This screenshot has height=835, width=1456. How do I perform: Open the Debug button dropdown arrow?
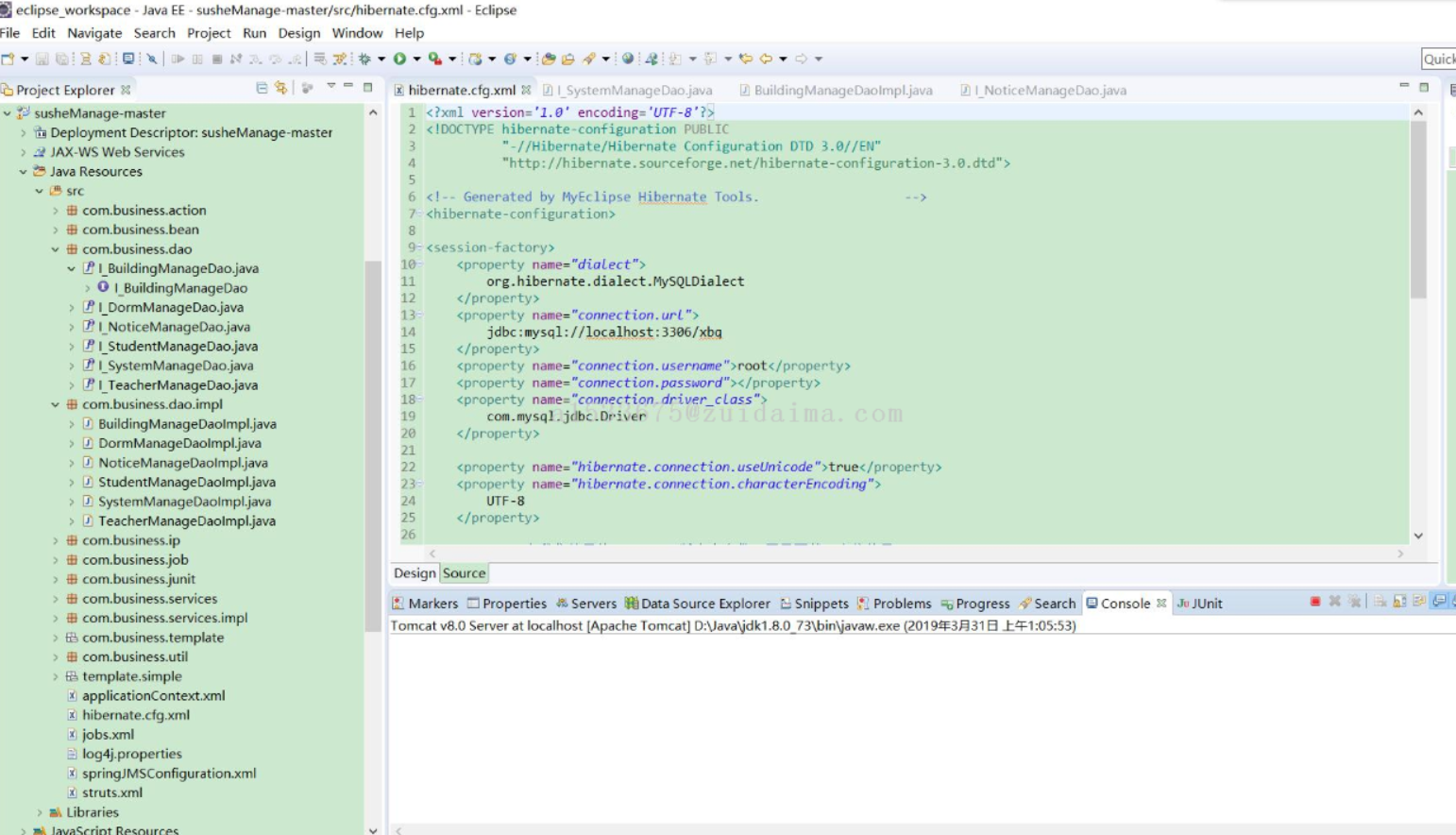coord(381,59)
